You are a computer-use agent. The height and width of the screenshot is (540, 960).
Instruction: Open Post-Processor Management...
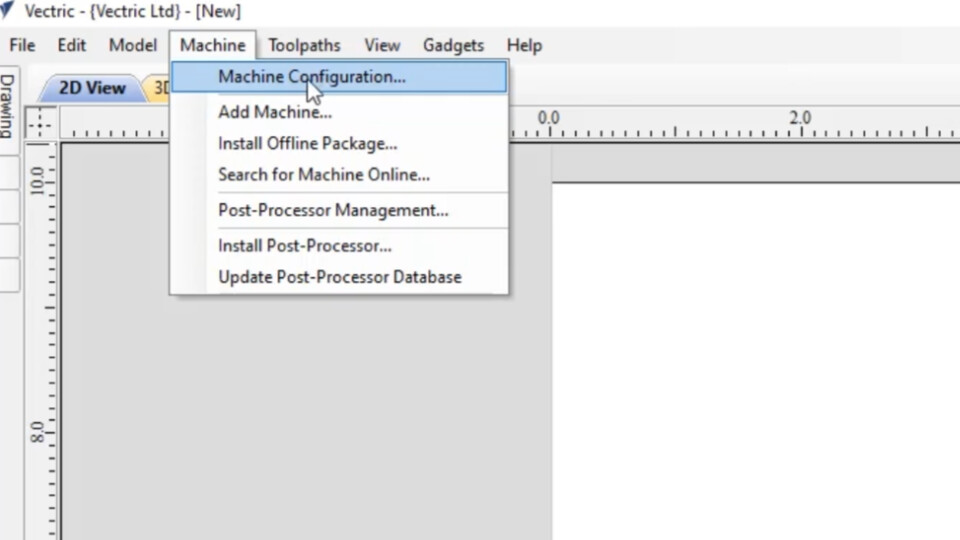(333, 210)
